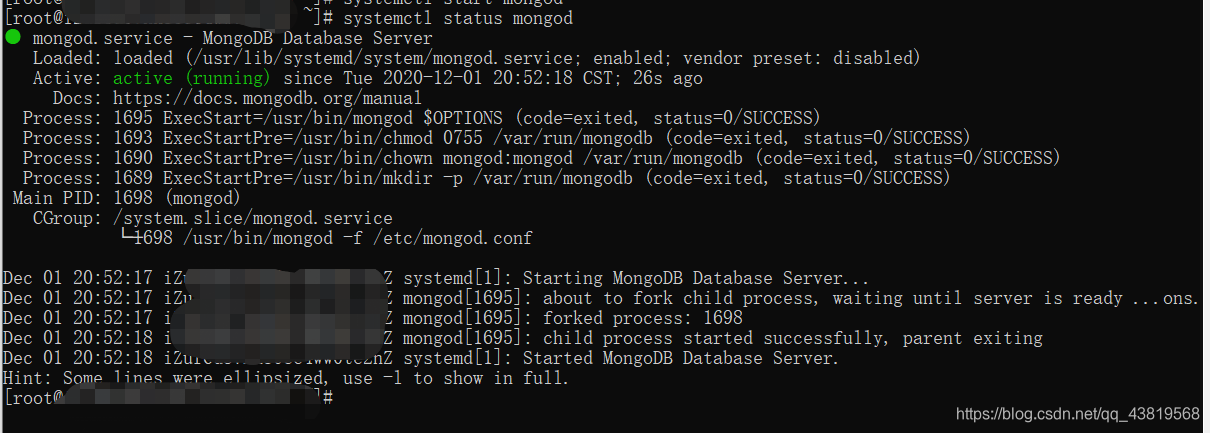Click the "Main PID: 1698" line
The image size is (1210, 433).
click(126, 198)
